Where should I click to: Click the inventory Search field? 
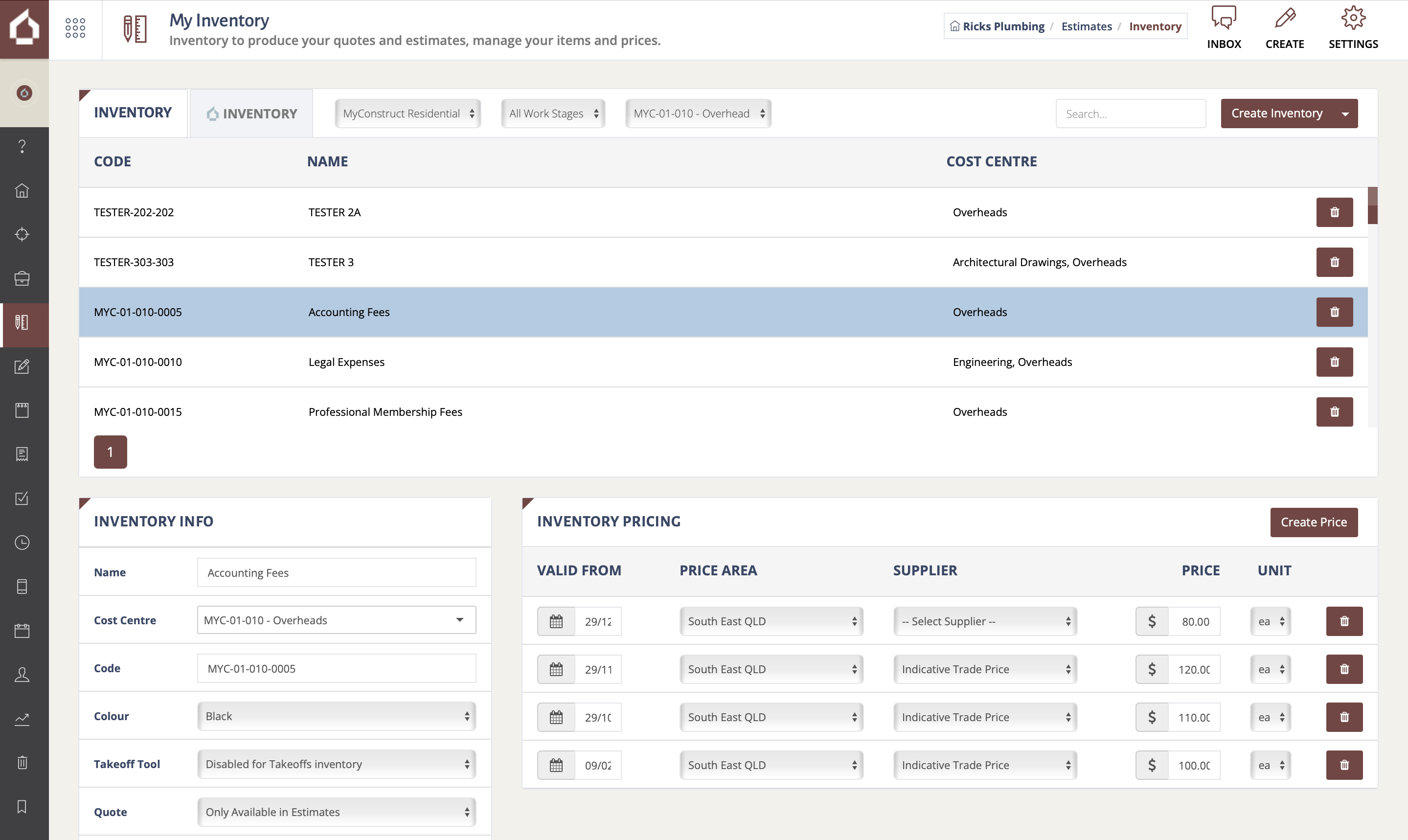pyautogui.click(x=1131, y=114)
